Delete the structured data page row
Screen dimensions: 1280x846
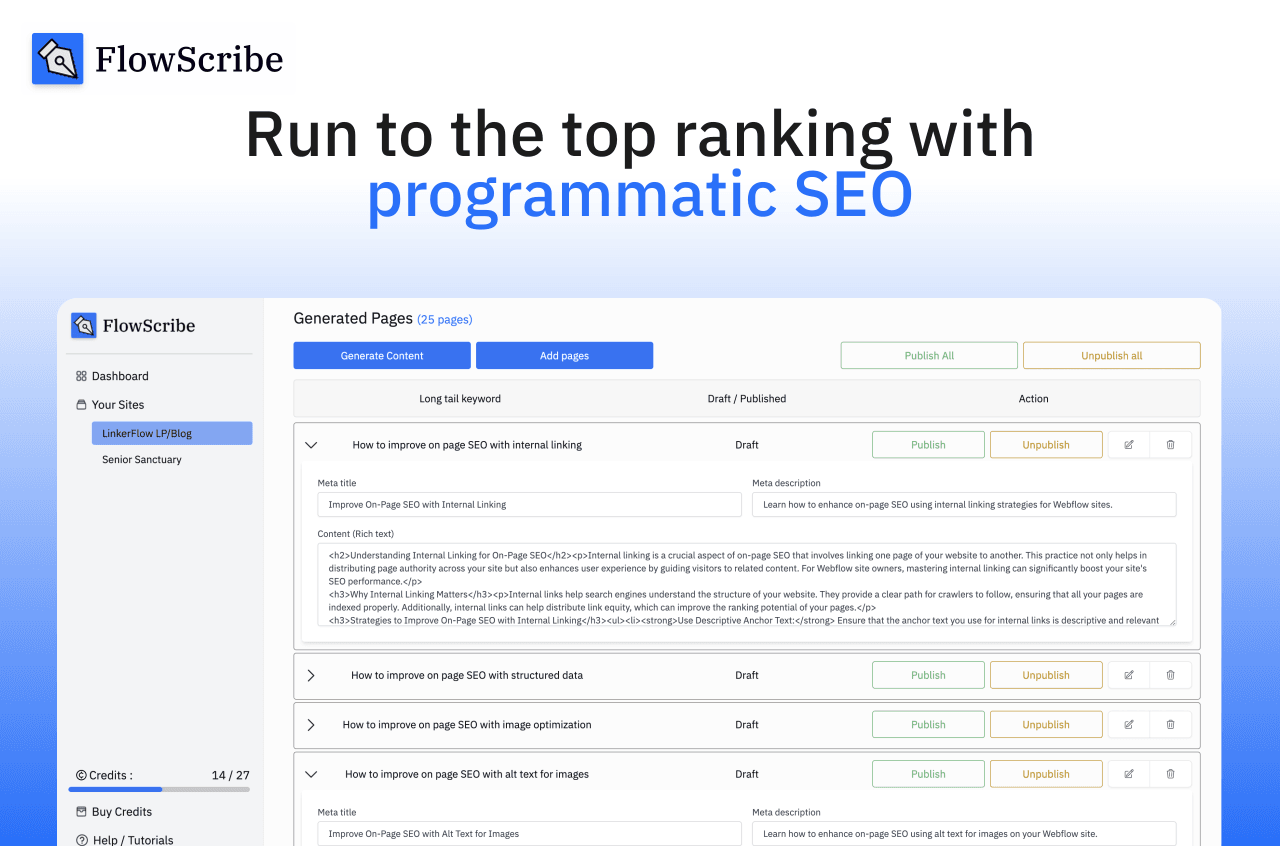point(1170,675)
